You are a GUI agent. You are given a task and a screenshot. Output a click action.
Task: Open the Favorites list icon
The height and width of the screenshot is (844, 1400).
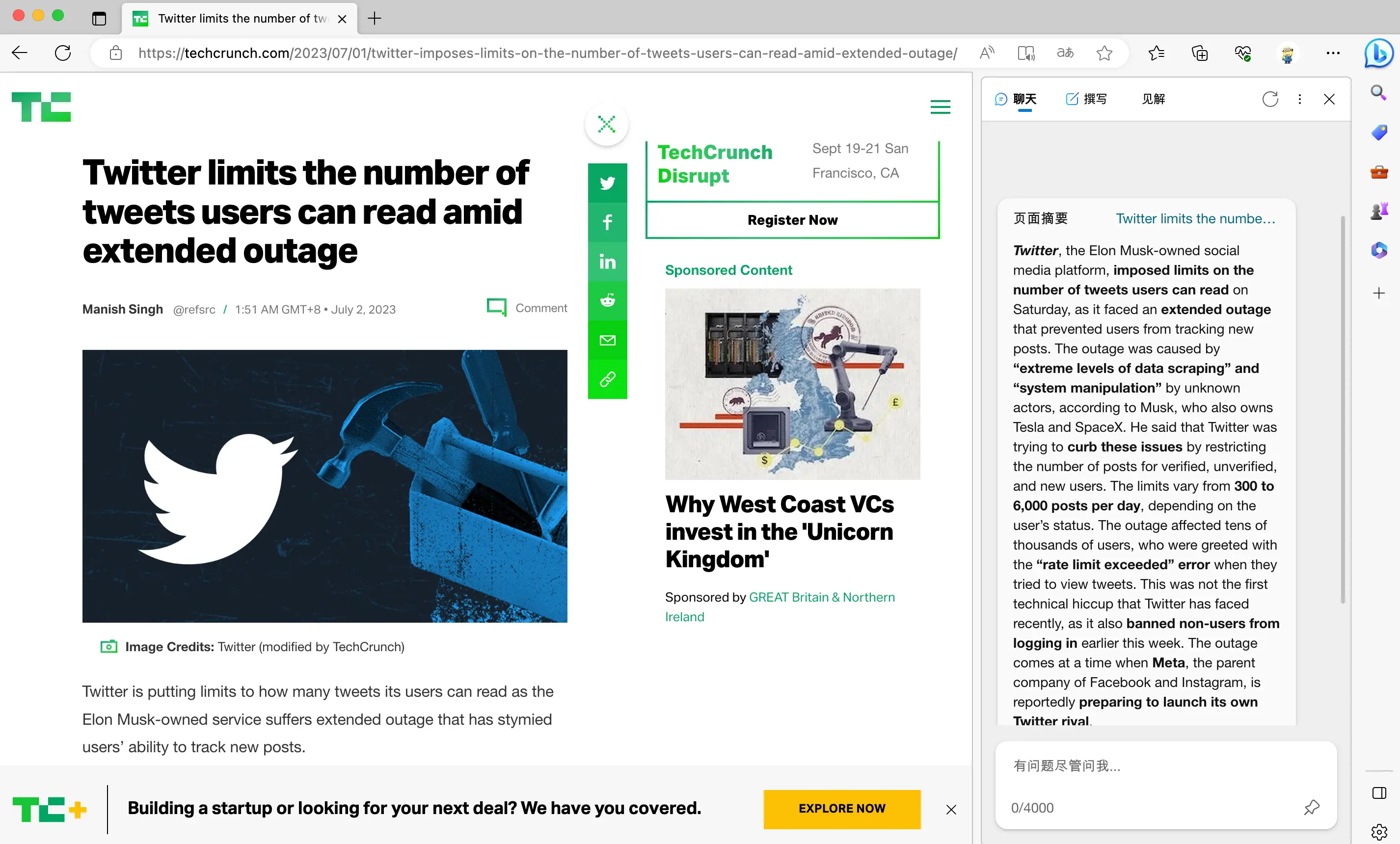pos(1156,53)
